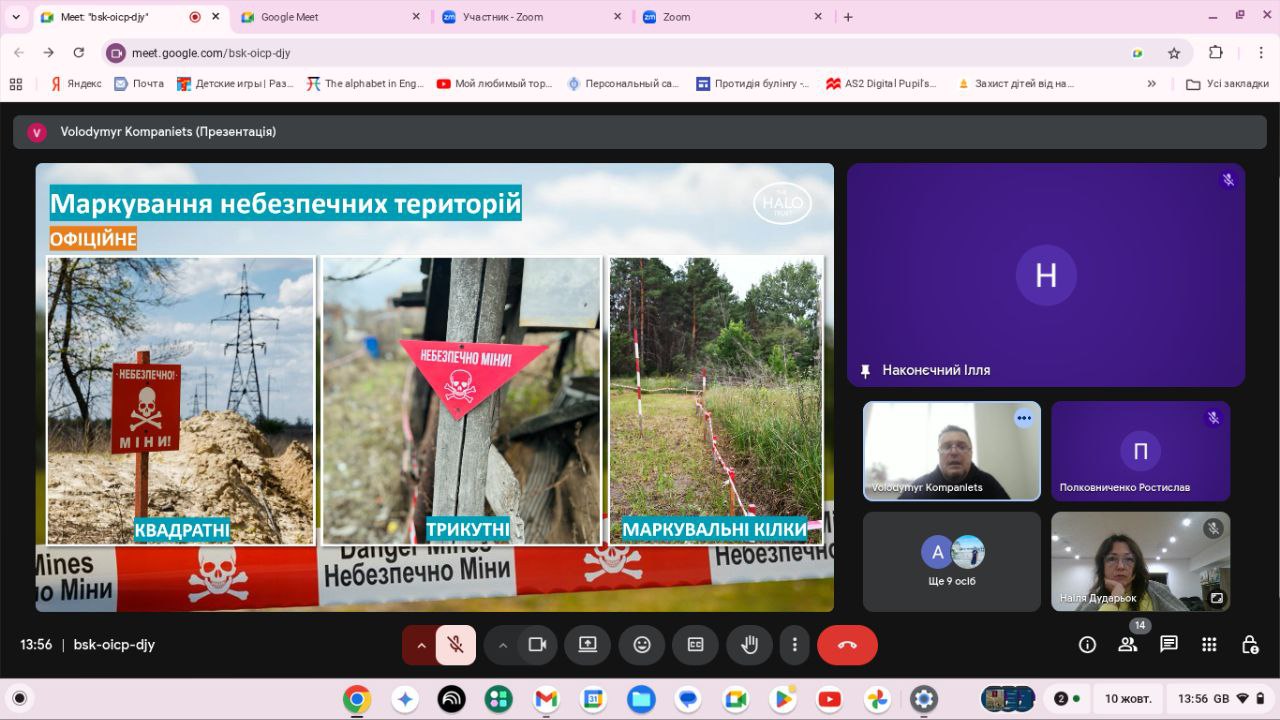Open the three-dot more options menu
1280x720 pixels.
pos(795,645)
